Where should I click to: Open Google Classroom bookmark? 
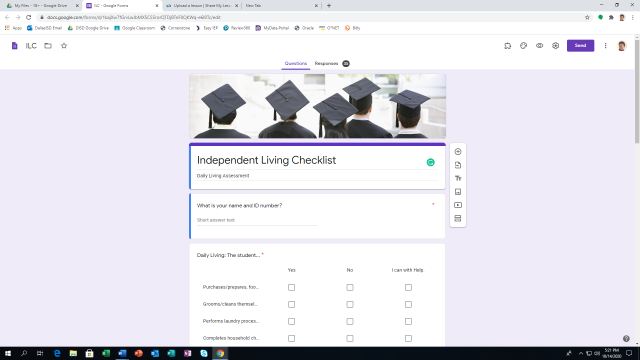point(134,28)
